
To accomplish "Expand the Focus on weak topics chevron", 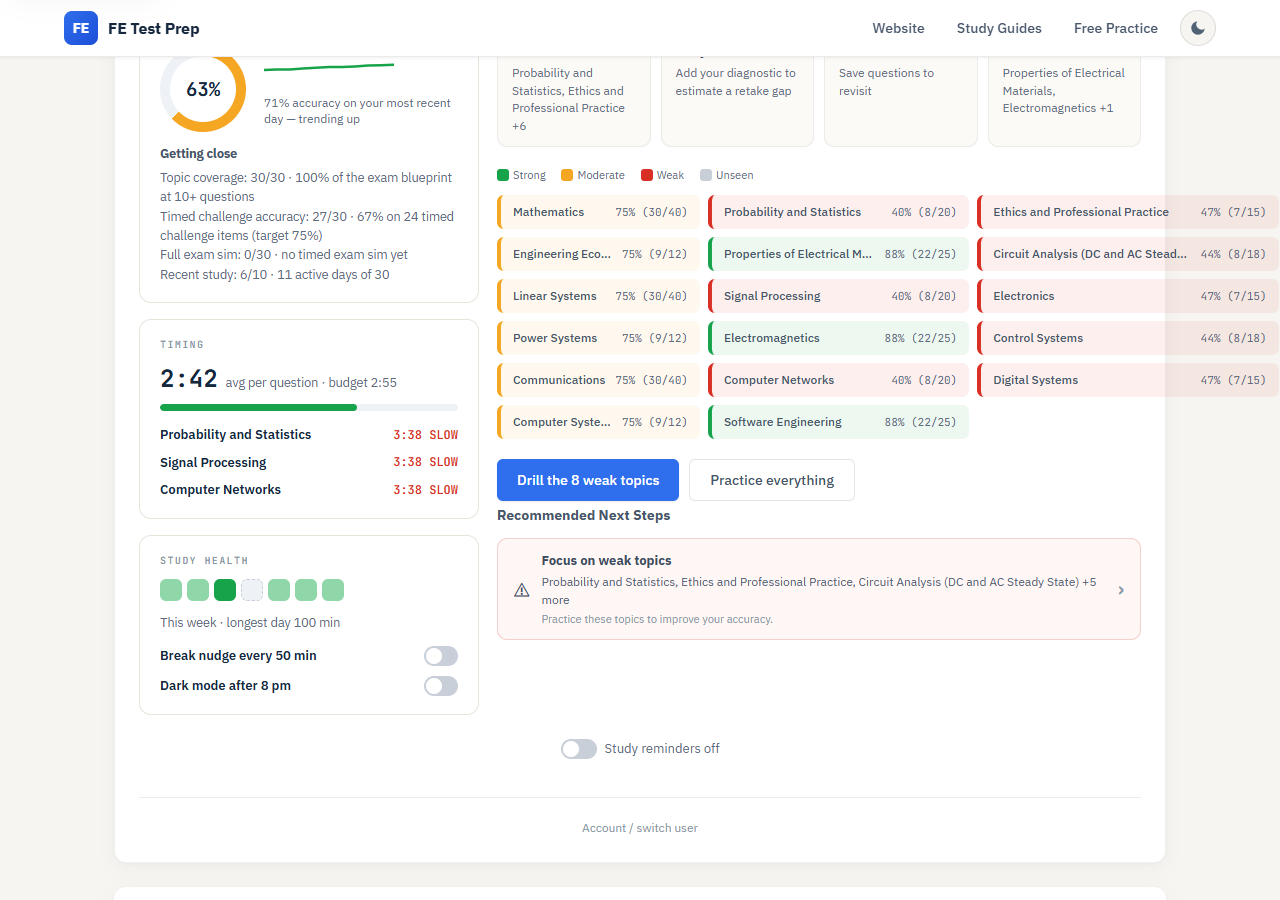I will click(x=1121, y=590).
